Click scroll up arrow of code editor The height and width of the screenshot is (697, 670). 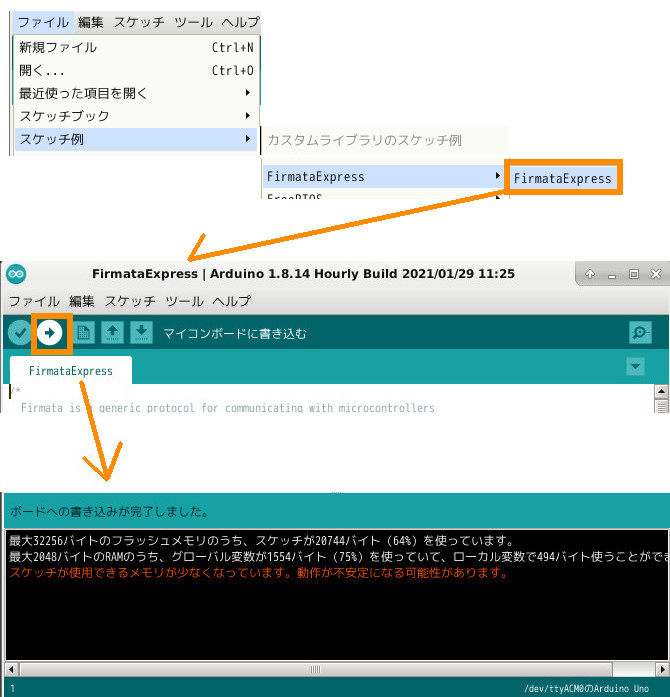pyautogui.click(x=661, y=392)
